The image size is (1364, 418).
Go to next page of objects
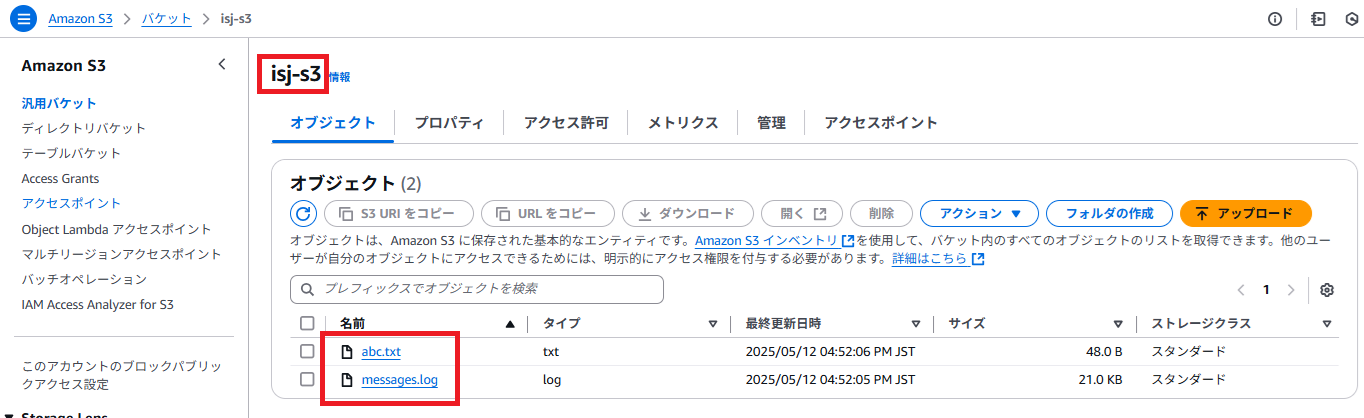coord(1291,290)
